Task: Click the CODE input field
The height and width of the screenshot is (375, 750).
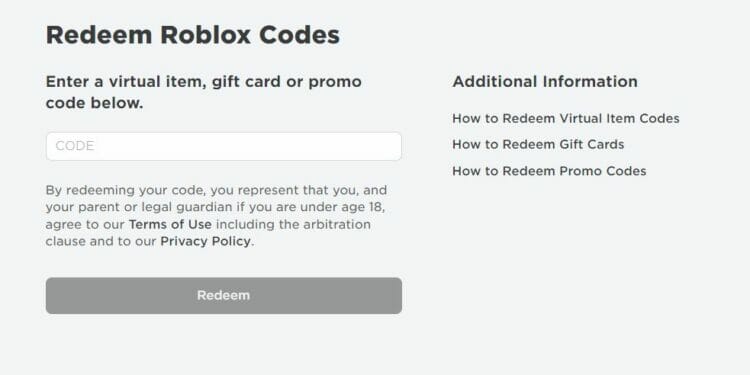Action: tap(224, 146)
